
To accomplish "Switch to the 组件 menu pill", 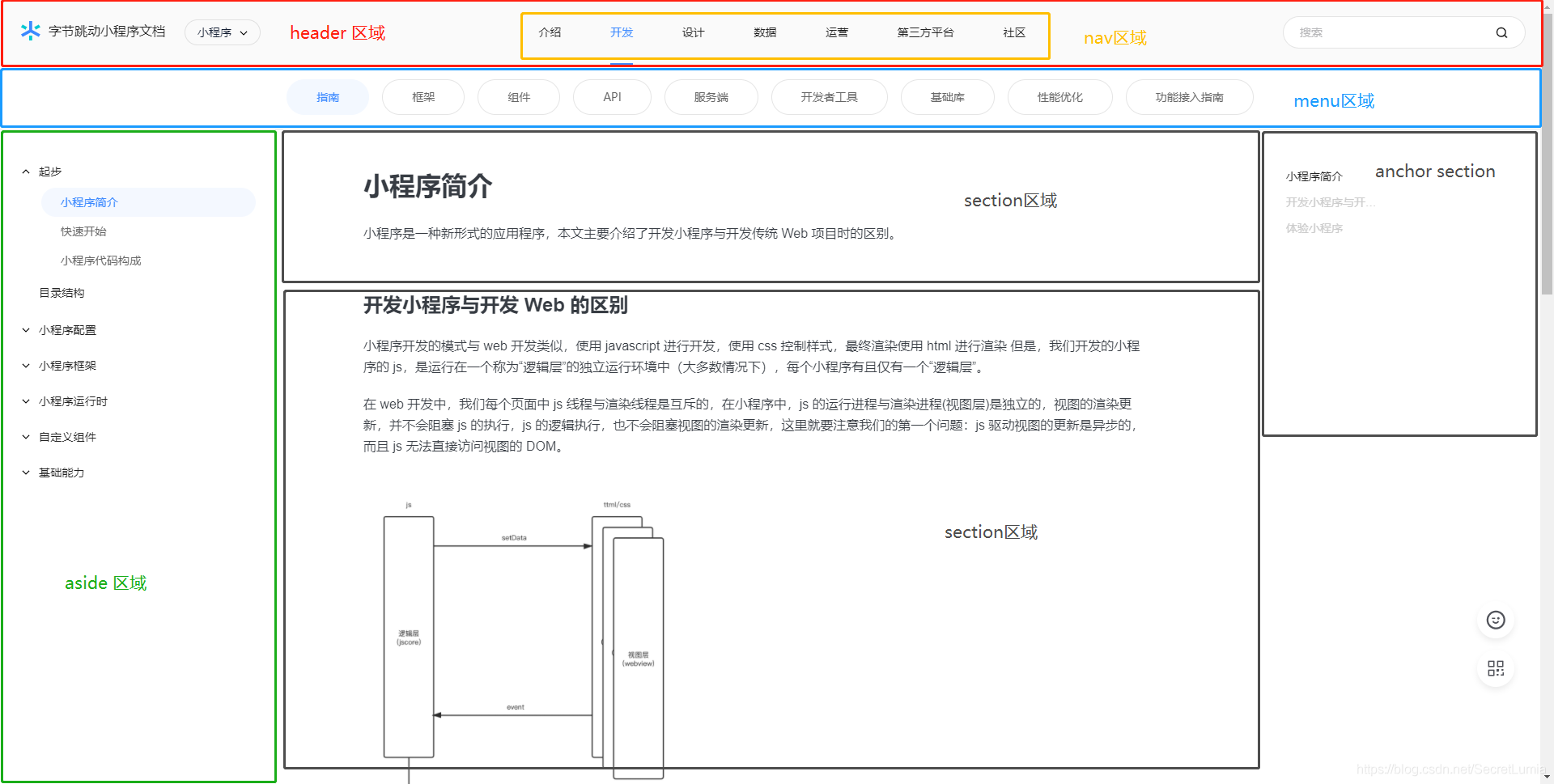I will [x=519, y=97].
